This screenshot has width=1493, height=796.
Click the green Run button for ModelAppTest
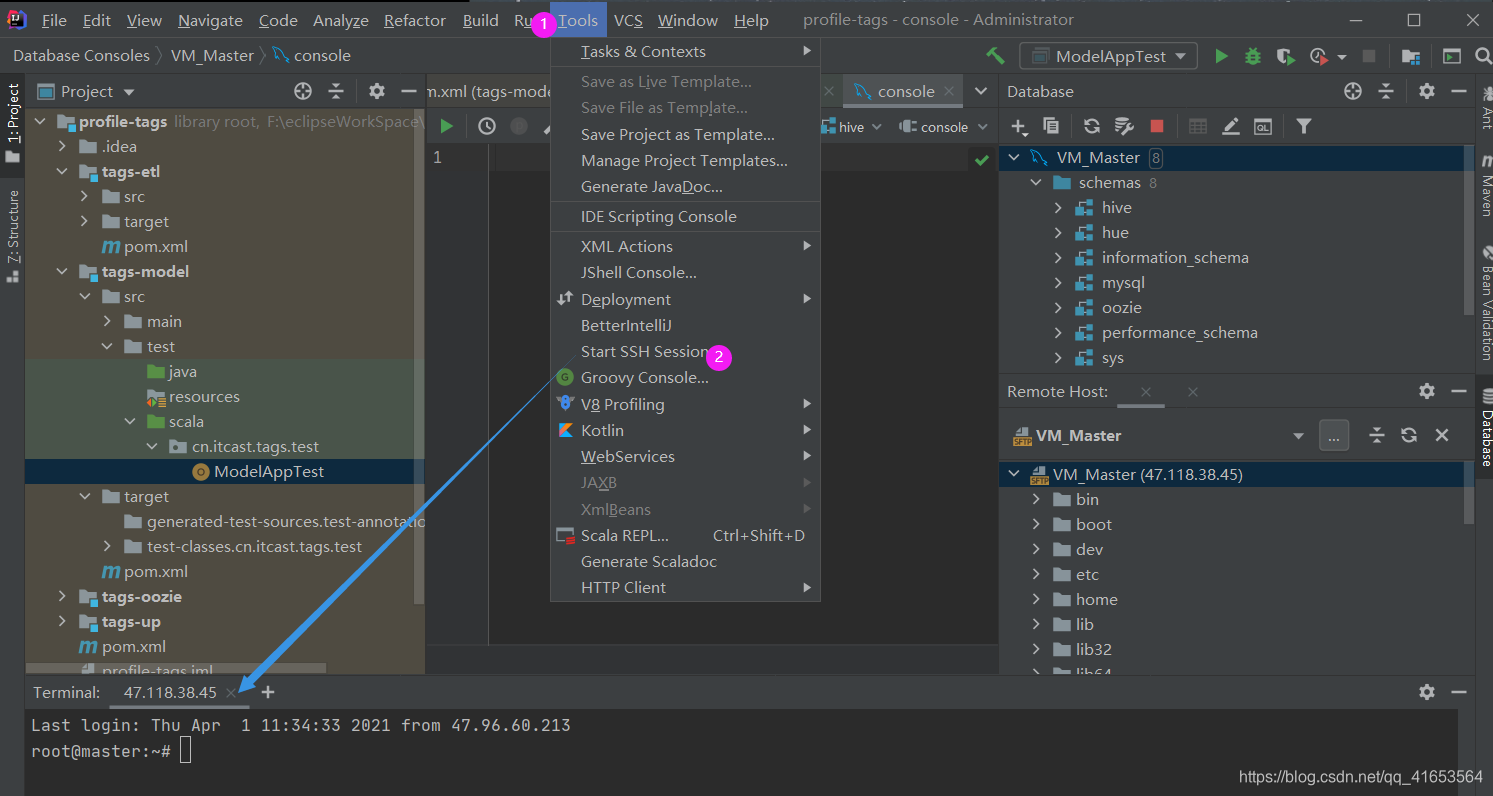click(1221, 57)
